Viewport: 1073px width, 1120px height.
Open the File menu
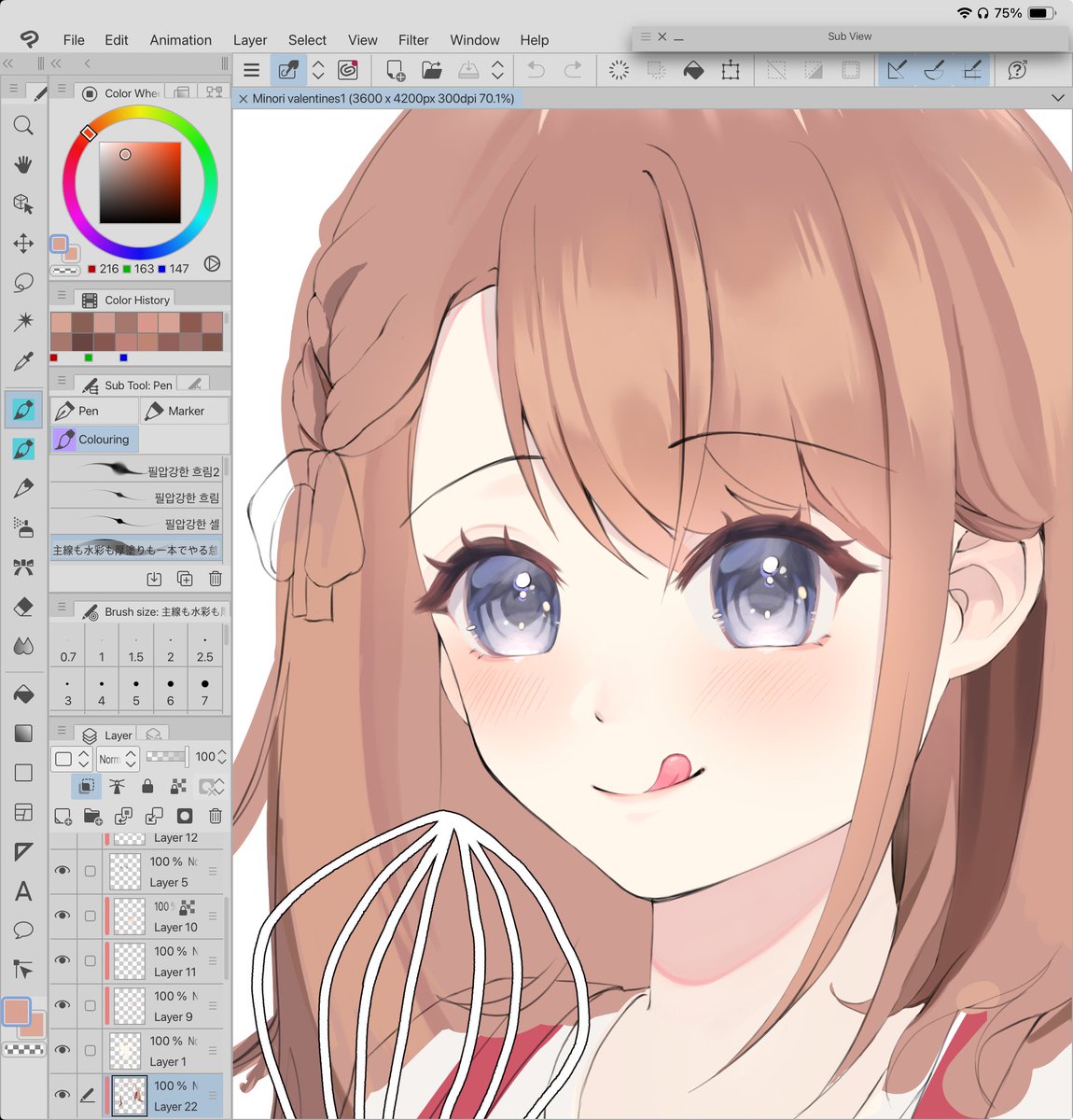point(74,40)
